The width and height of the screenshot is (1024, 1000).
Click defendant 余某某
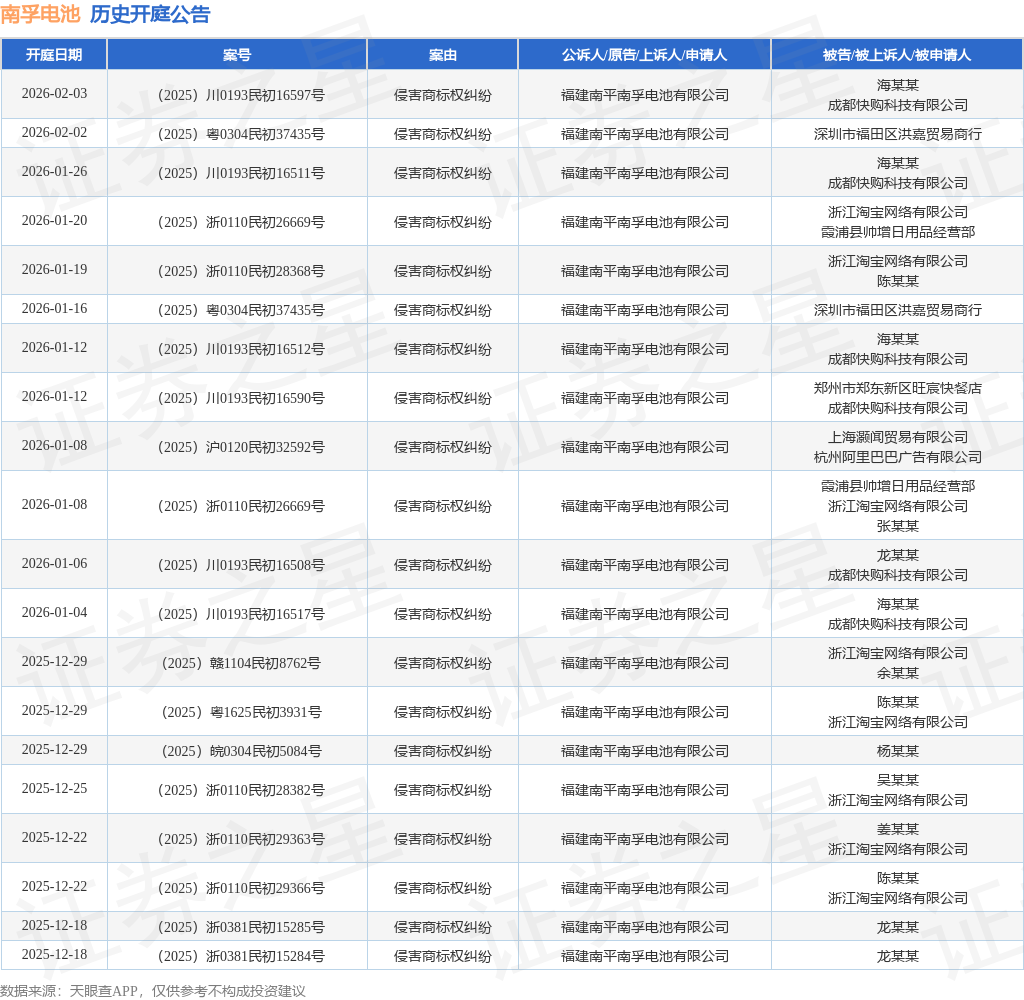tap(898, 673)
